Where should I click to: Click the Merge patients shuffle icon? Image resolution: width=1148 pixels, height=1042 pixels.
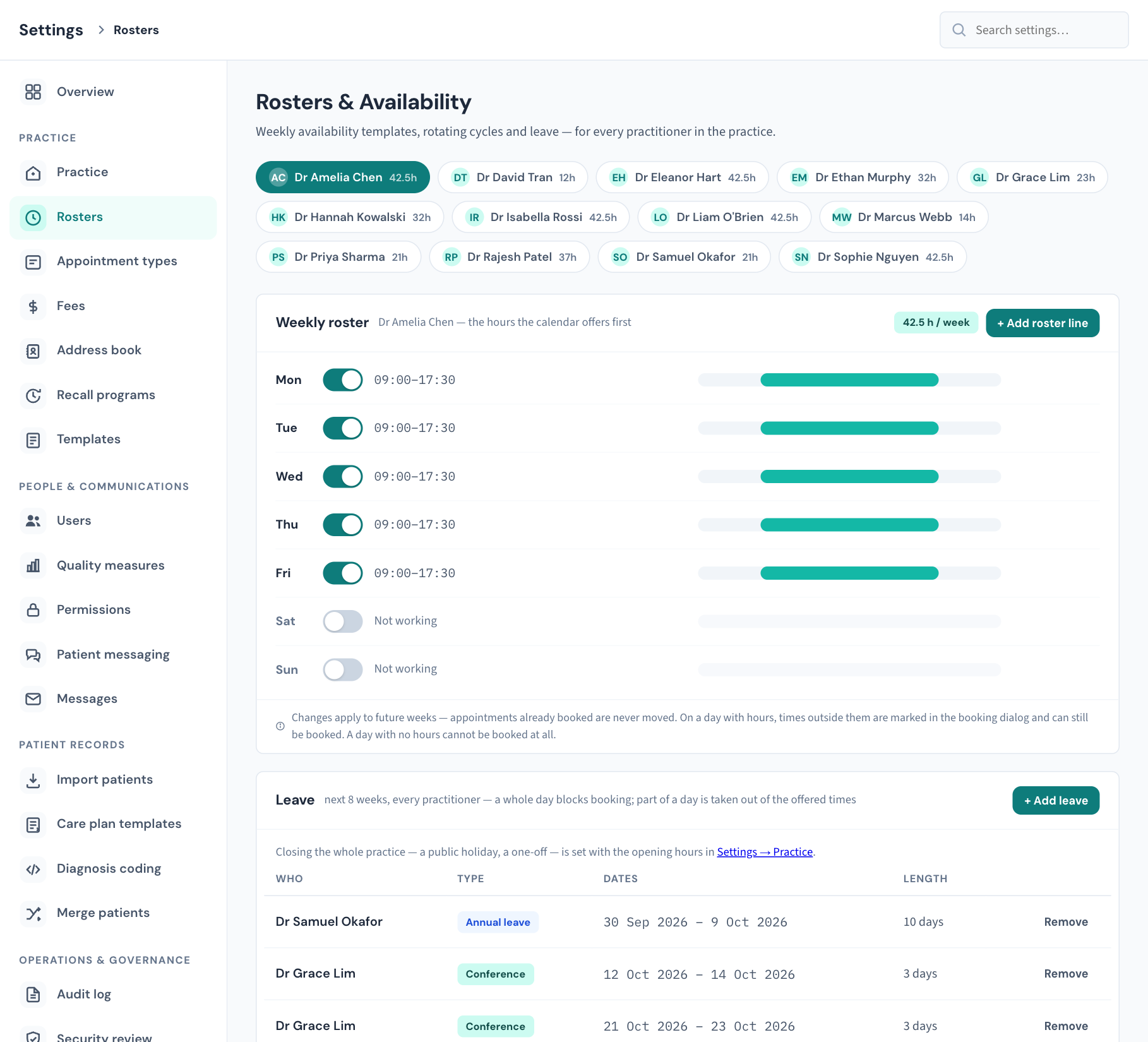tap(33, 913)
